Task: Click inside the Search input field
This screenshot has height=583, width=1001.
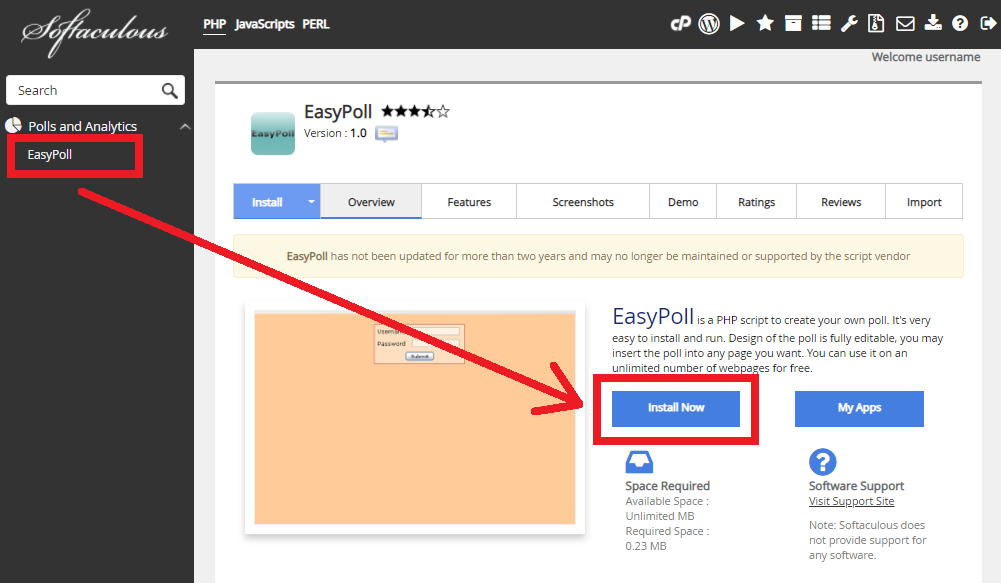Action: pos(80,89)
